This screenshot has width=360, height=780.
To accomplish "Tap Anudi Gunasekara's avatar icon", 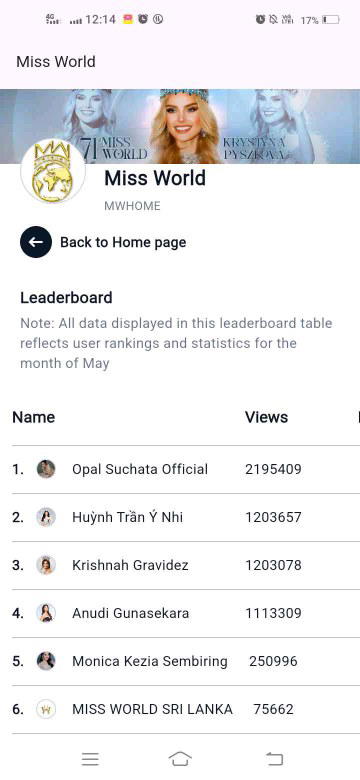I will (x=46, y=613).
